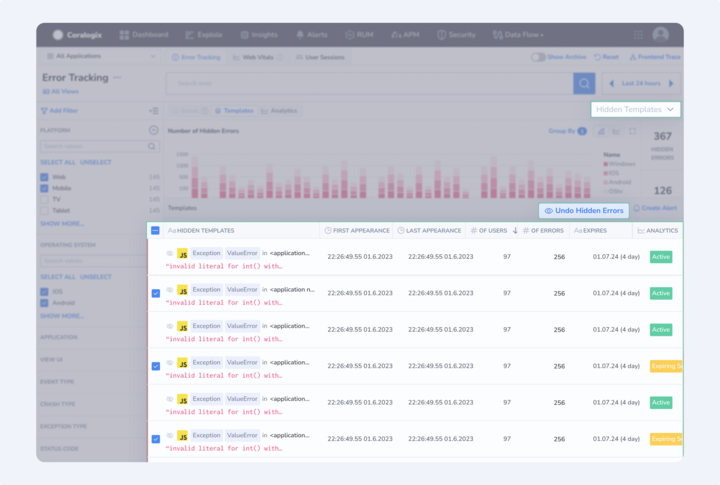Uncheck the iOS operating system filter
Image resolution: width=720 pixels, height=485 pixels.
[44, 292]
